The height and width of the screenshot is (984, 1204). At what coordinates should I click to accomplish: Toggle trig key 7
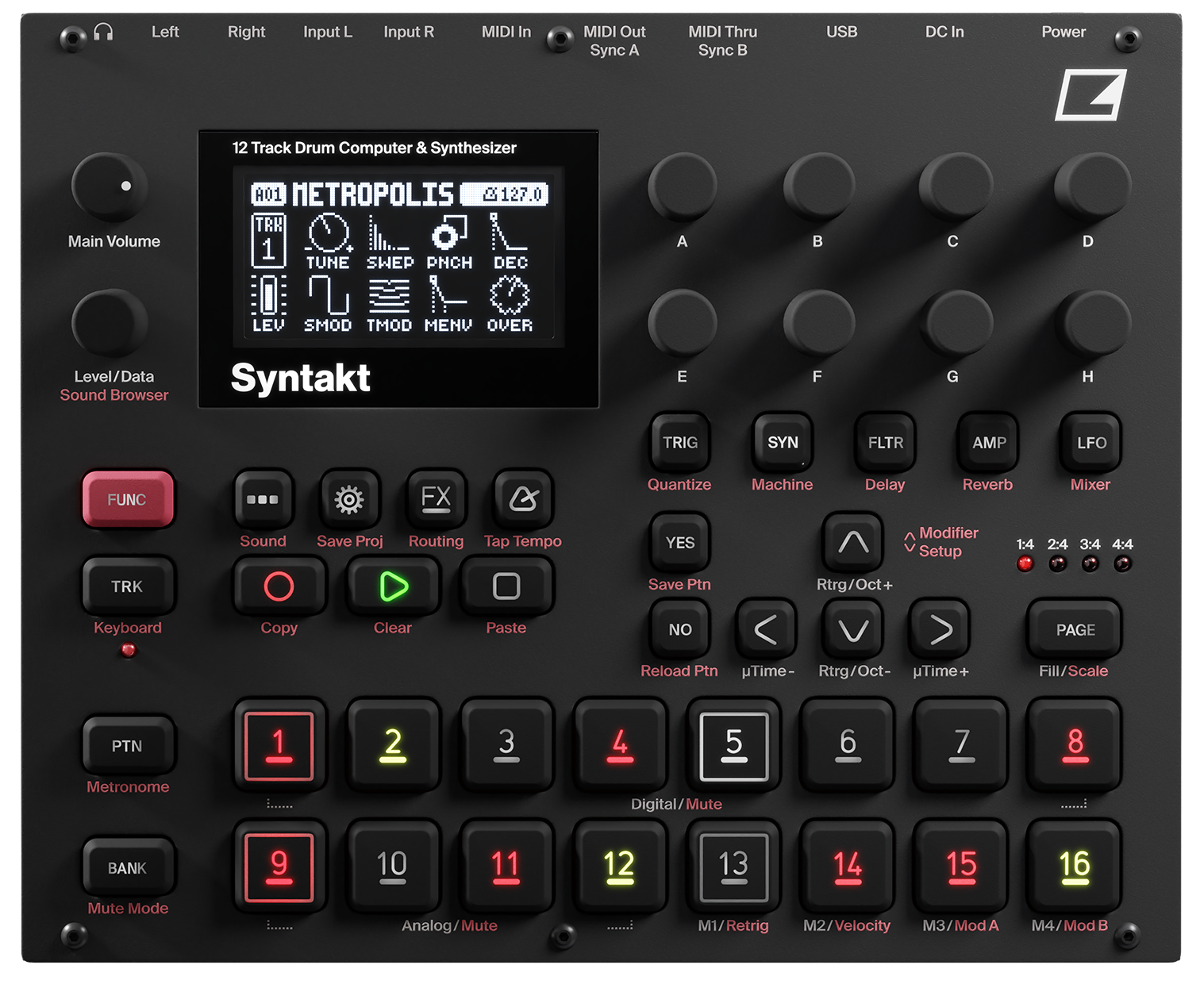click(x=961, y=746)
